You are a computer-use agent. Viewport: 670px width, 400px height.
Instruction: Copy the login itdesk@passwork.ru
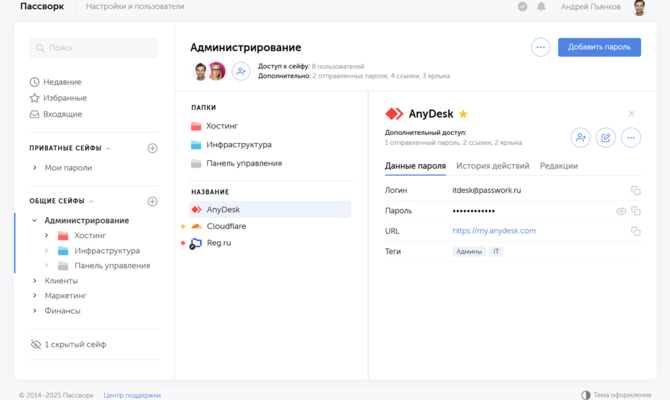point(636,191)
